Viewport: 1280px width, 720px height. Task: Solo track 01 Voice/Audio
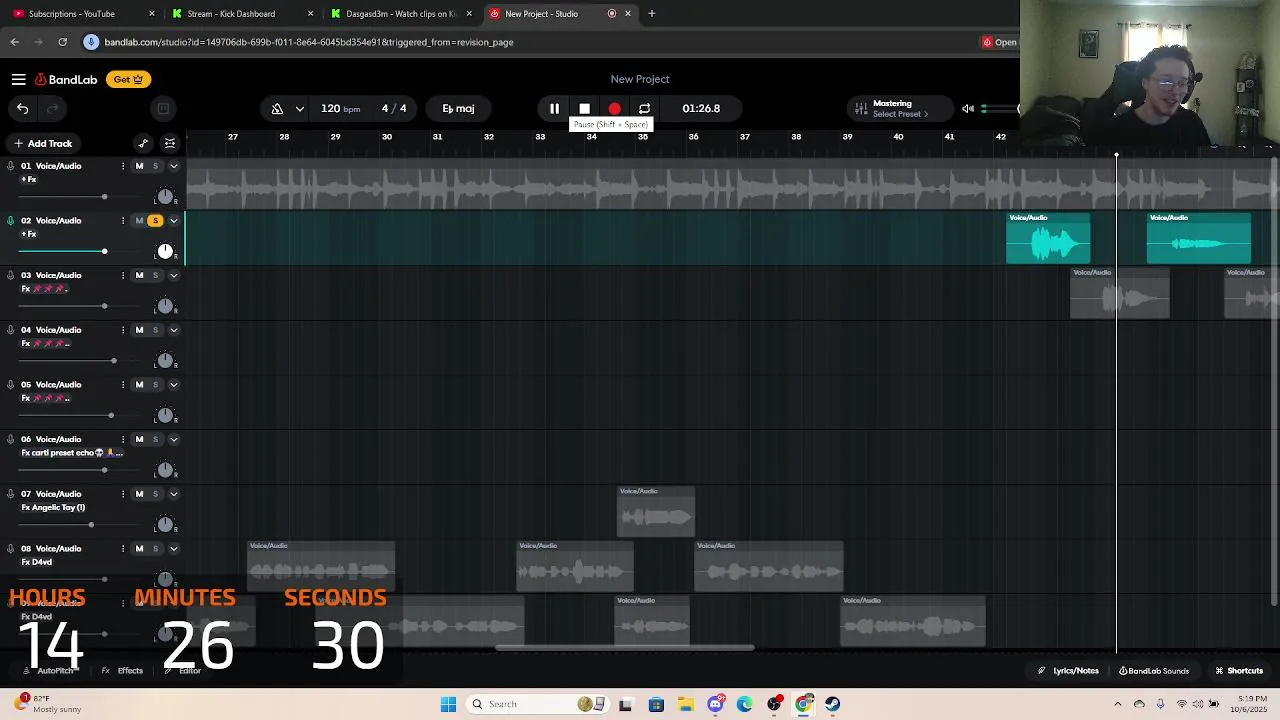pos(155,166)
